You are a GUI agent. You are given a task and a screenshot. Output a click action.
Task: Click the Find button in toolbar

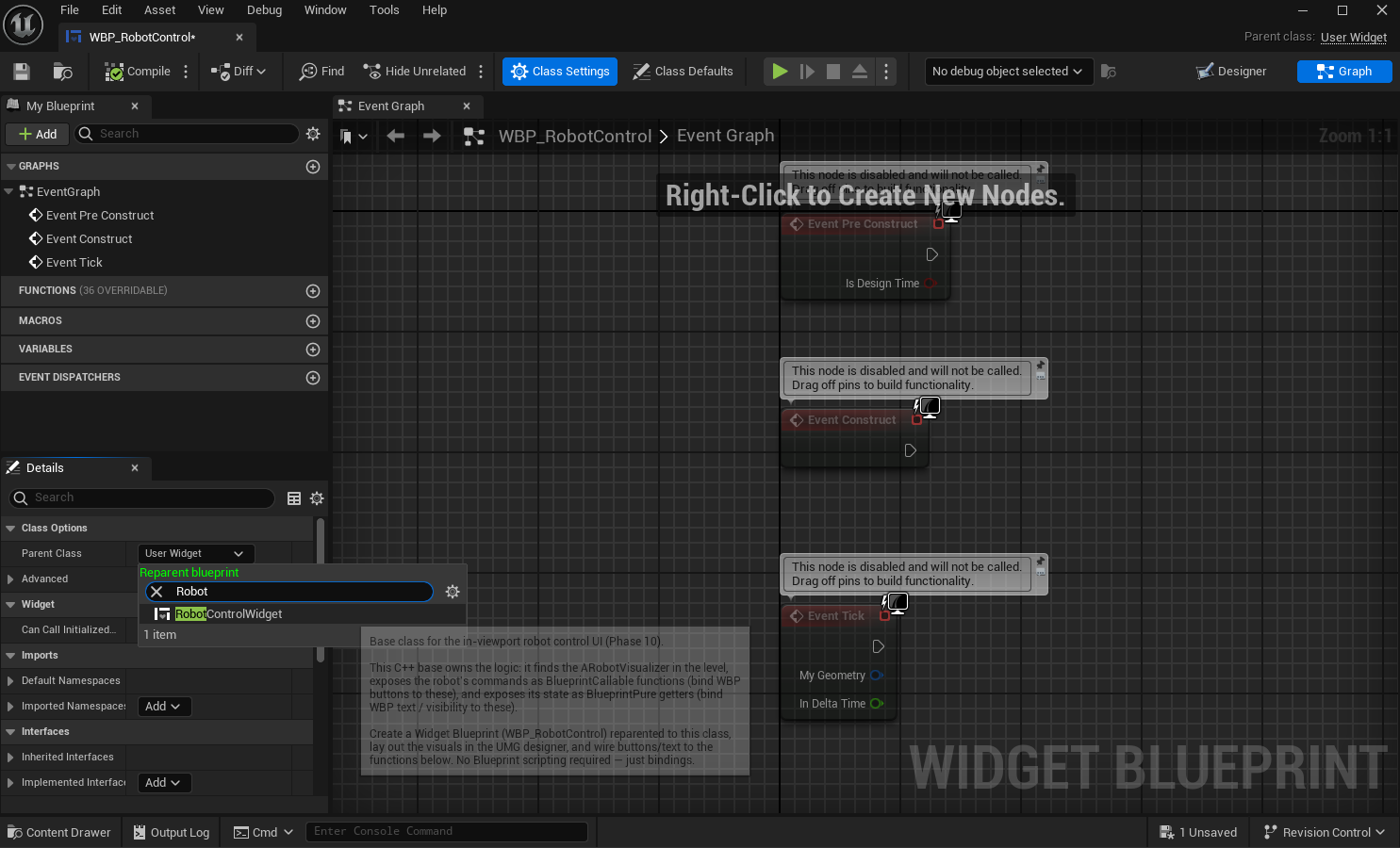(321, 72)
